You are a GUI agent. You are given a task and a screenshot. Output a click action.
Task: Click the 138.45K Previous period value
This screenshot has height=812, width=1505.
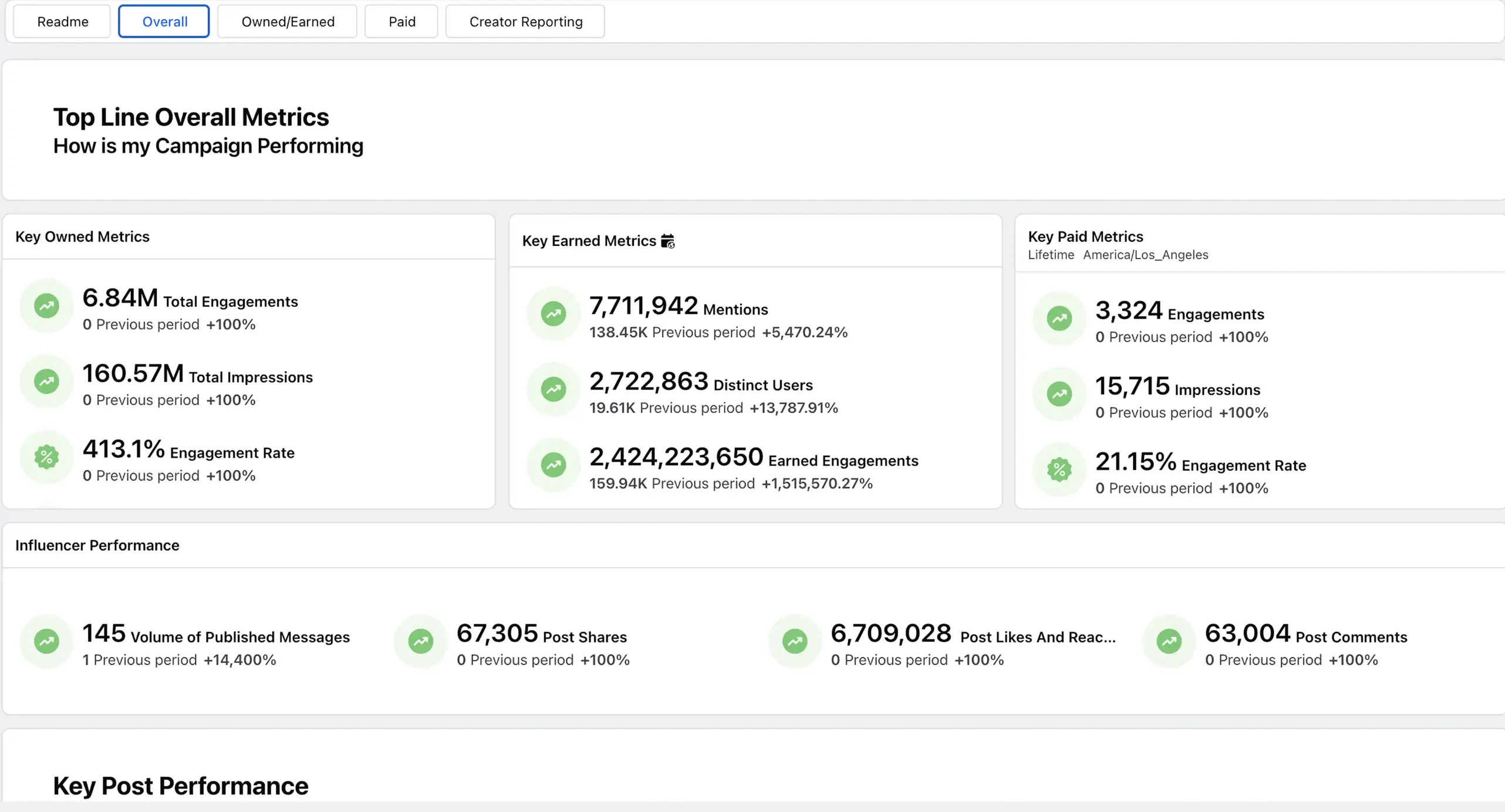(x=618, y=333)
